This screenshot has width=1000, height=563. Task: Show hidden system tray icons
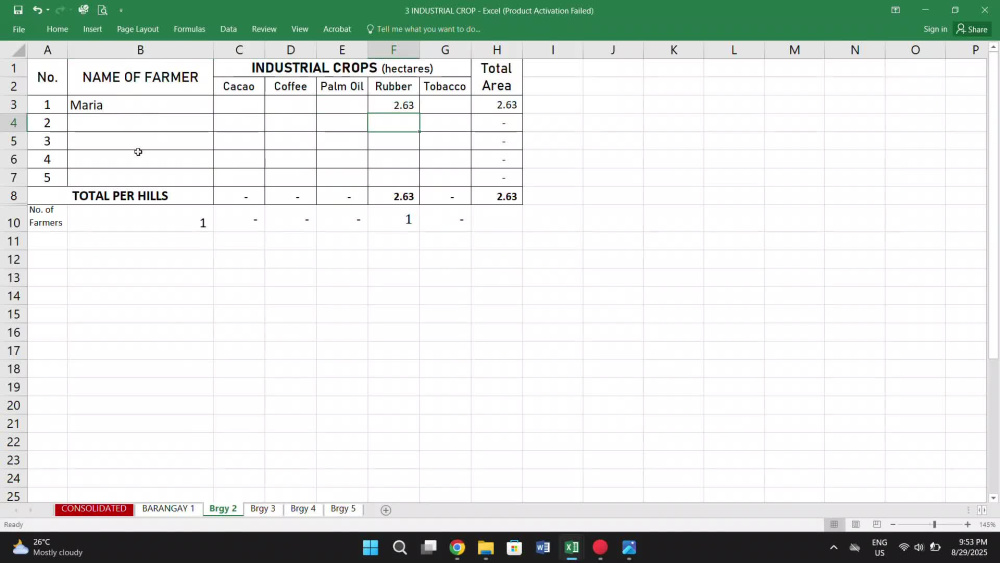[834, 548]
